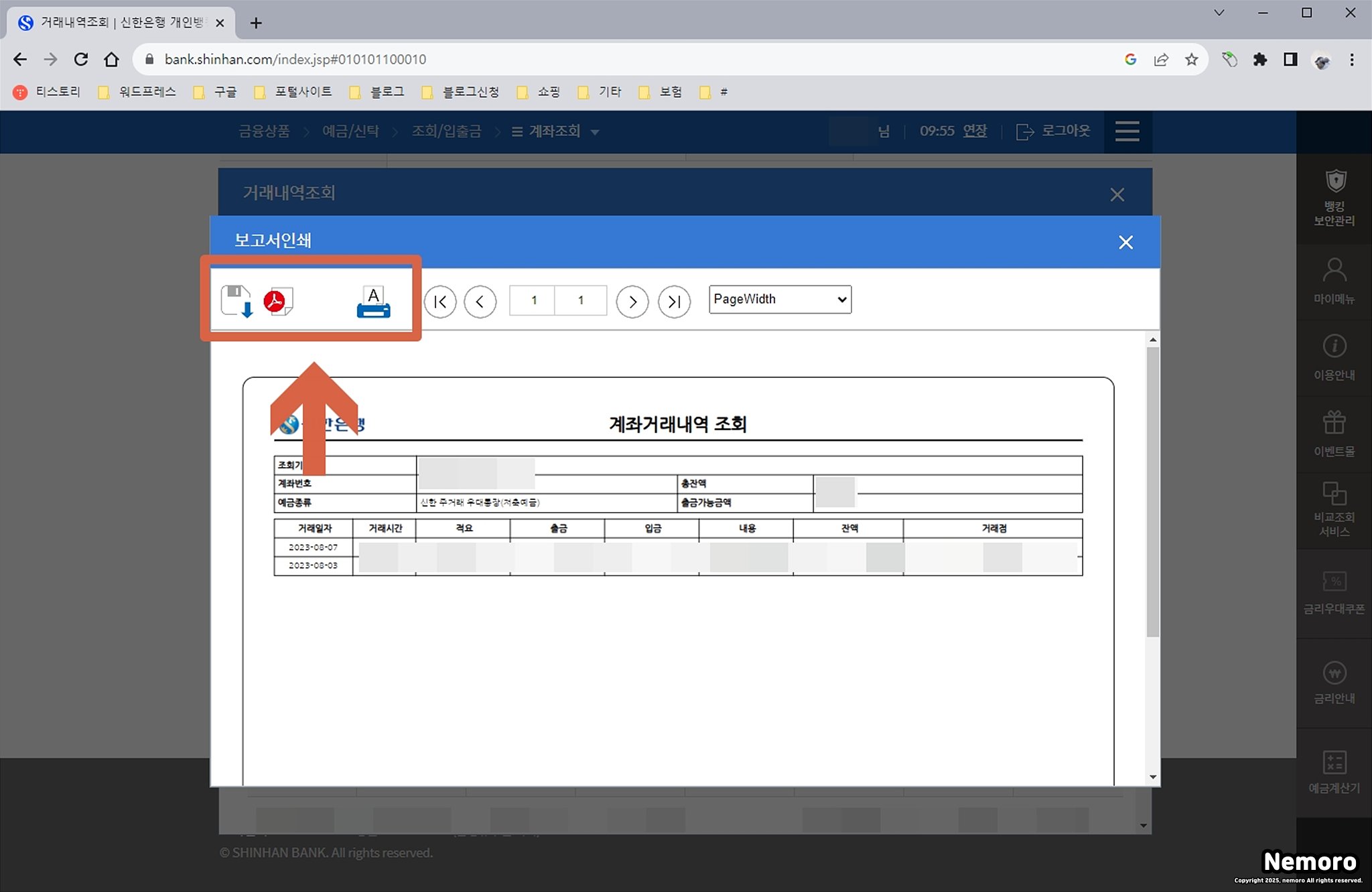The image size is (1372, 892).
Task: Click the save file download icon
Action: click(x=236, y=301)
